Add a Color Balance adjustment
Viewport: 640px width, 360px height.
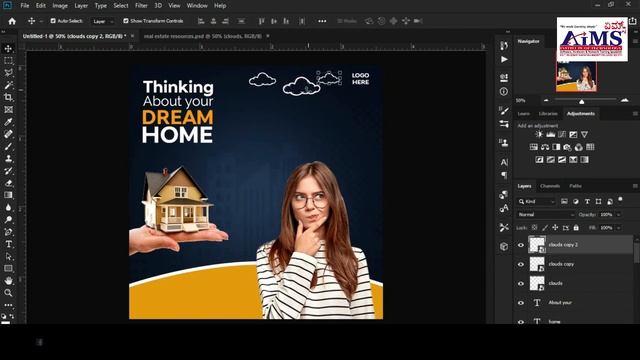pos(545,147)
